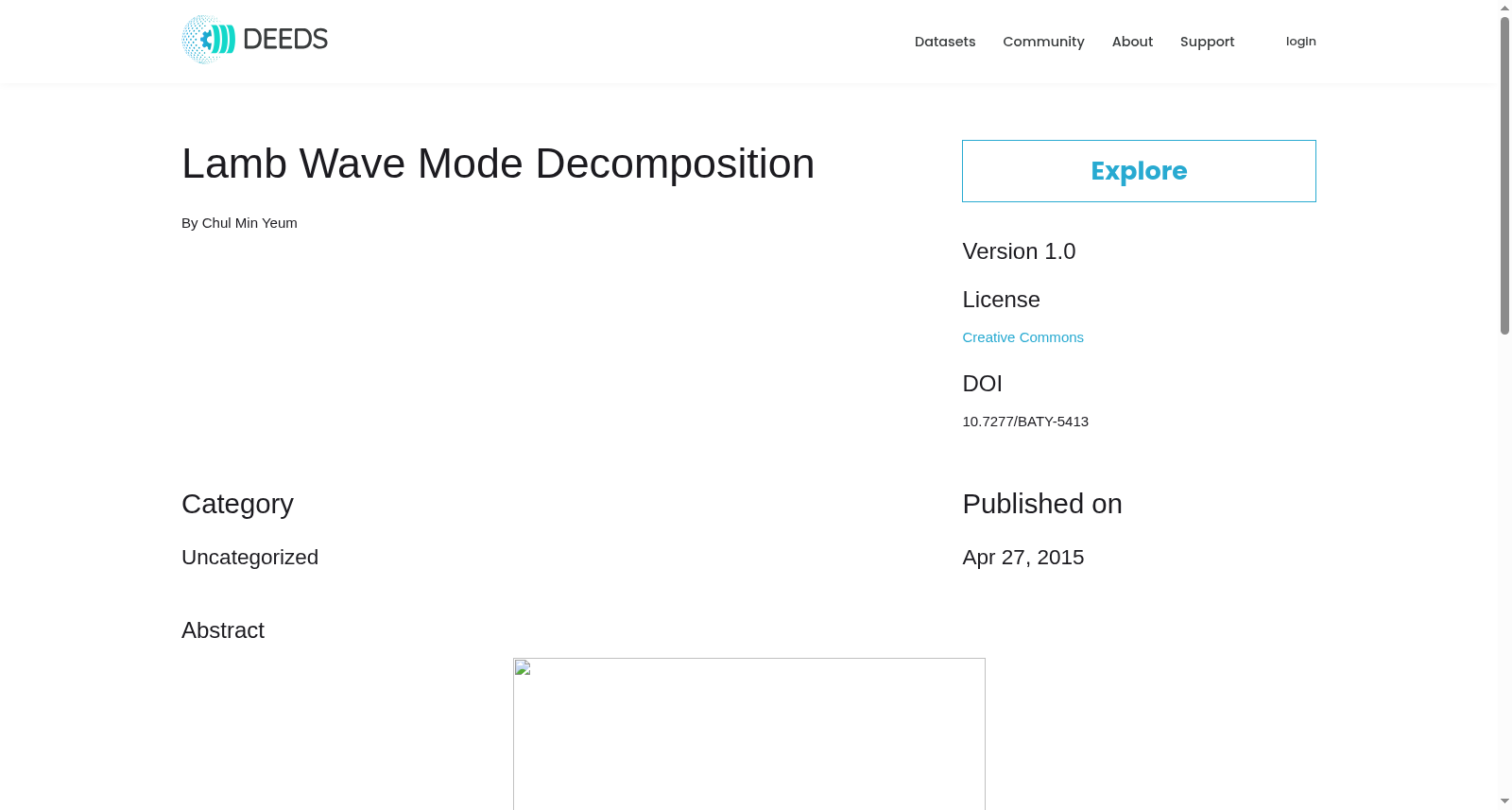
Task: Click the Explore button
Action: [1139, 171]
